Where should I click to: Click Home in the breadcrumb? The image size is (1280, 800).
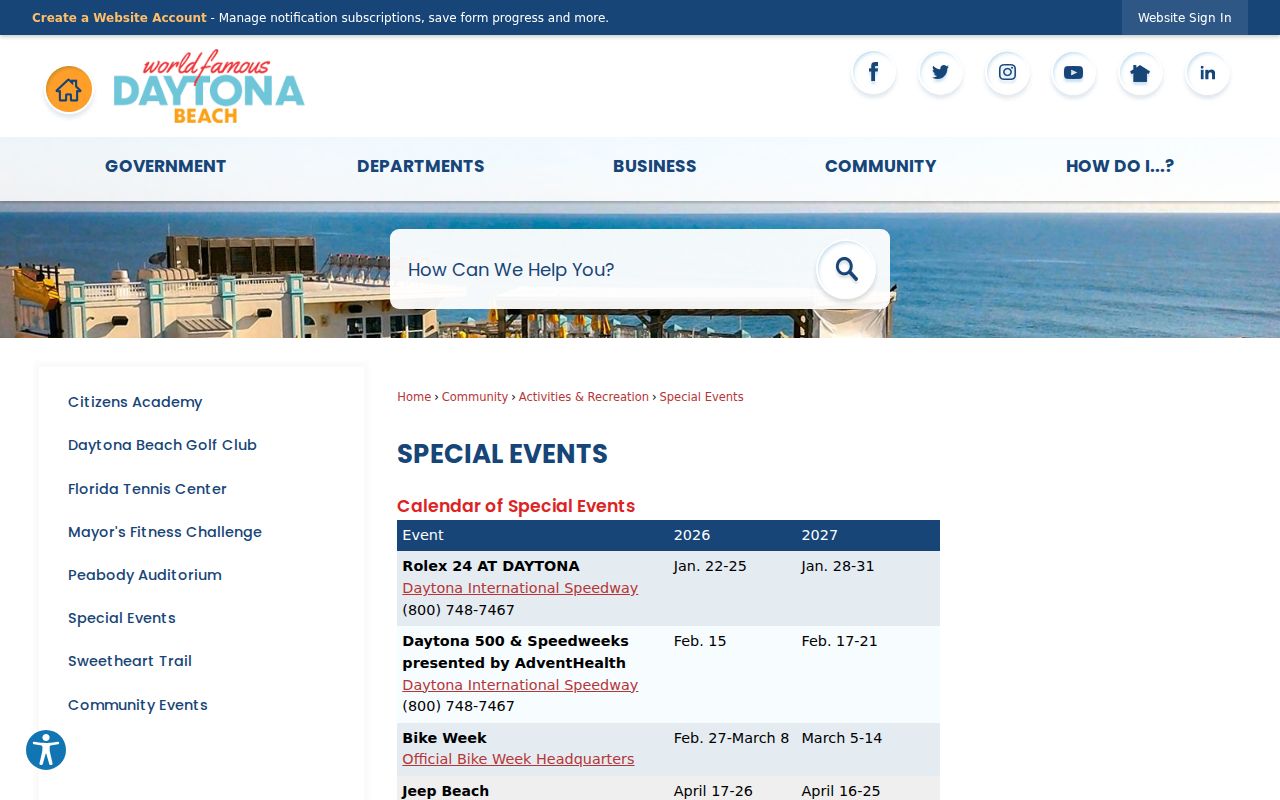[414, 397]
